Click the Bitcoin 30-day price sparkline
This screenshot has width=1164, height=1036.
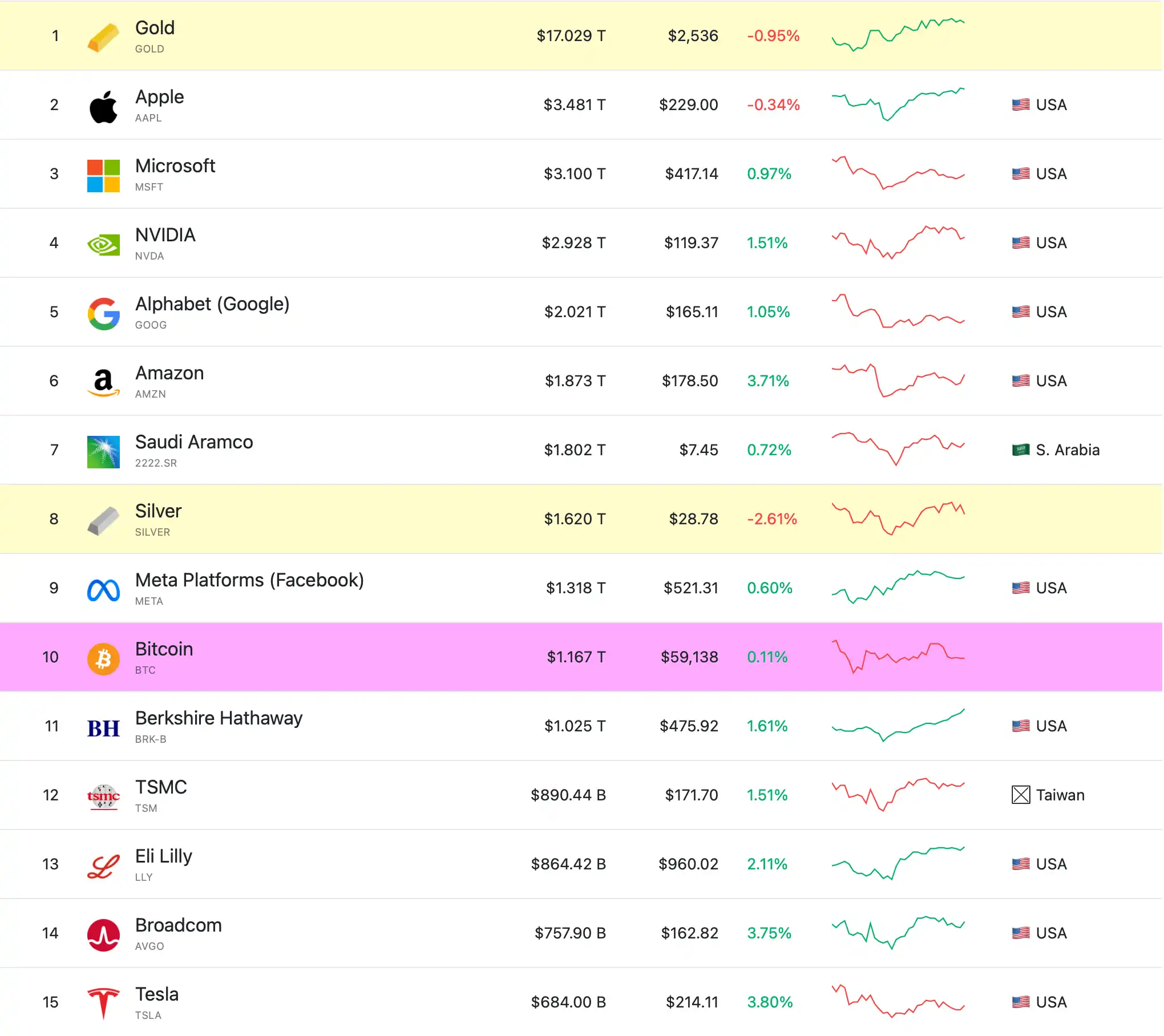click(x=898, y=657)
